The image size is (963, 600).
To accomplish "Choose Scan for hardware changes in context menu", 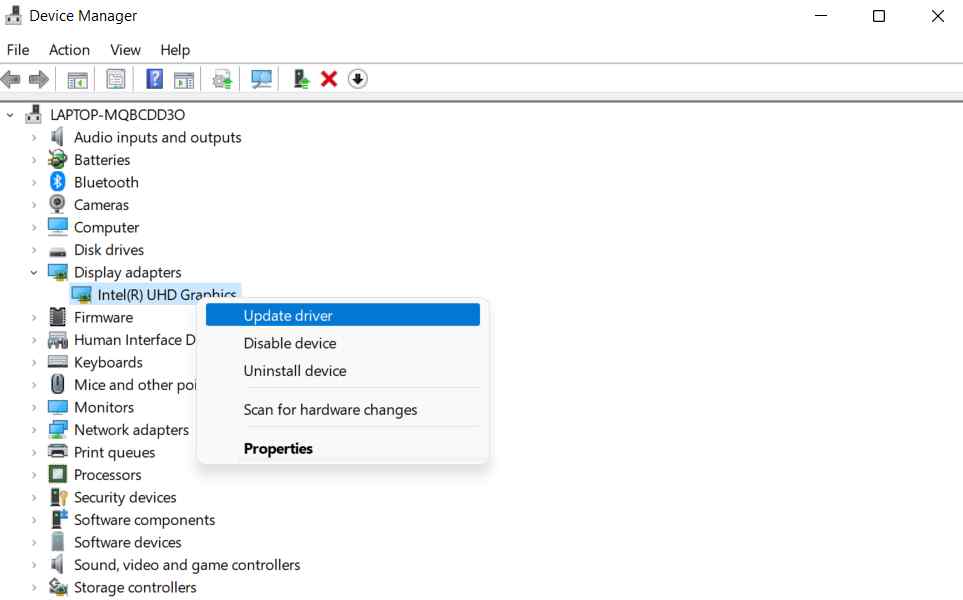I will 343,410.
